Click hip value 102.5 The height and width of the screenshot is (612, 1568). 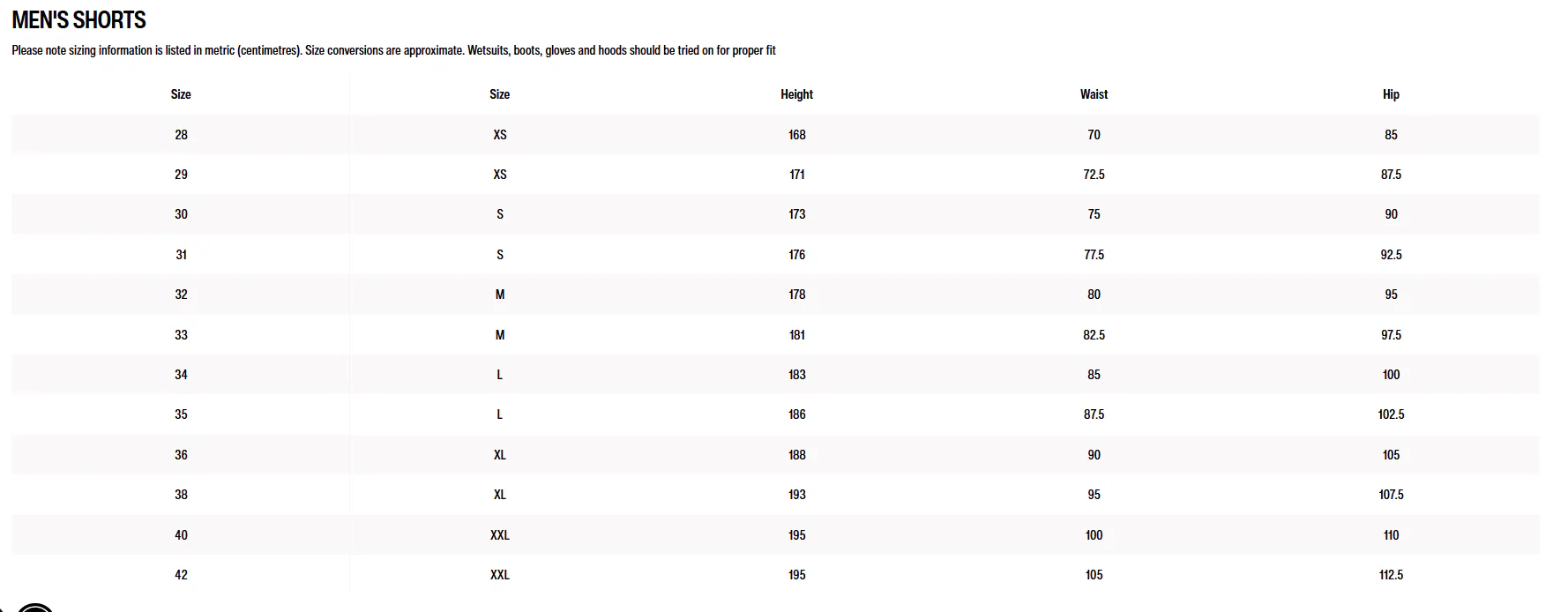(1391, 414)
